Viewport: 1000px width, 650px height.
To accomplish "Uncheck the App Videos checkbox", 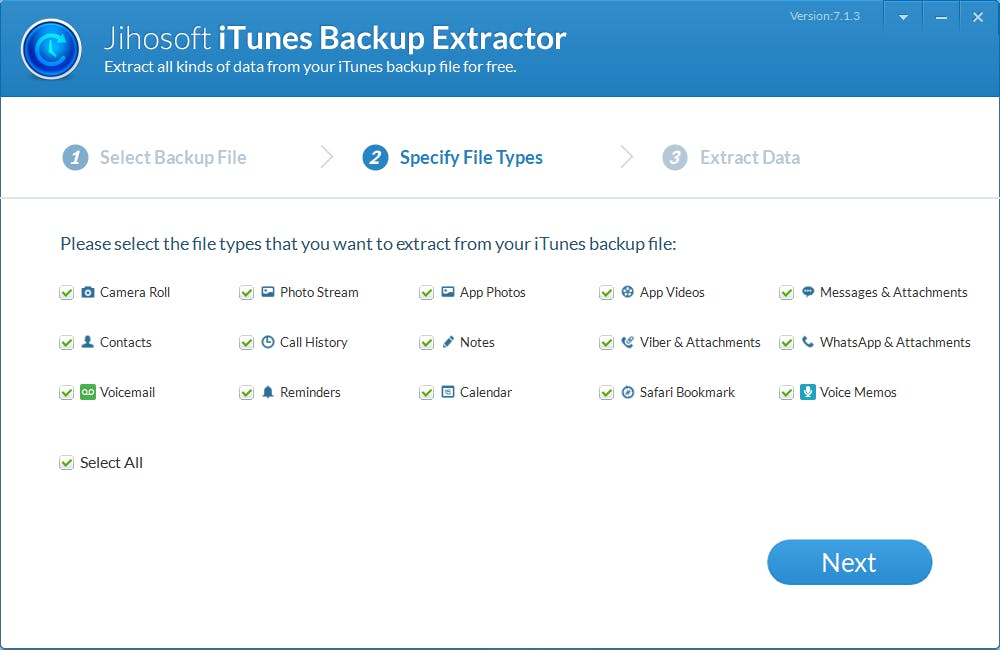I will click(x=606, y=293).
